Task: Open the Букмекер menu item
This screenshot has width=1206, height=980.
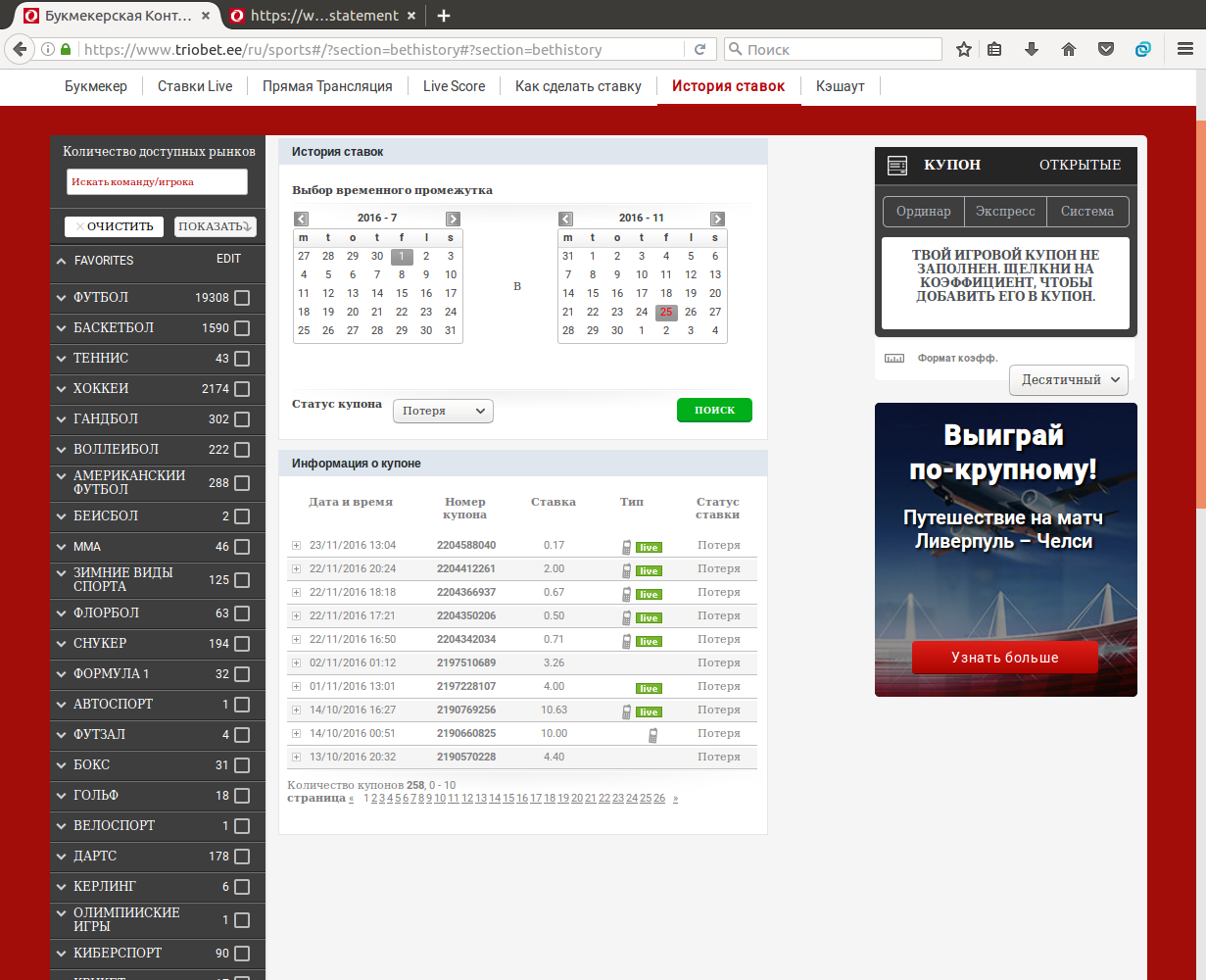Action: click(x=96, y=86)
